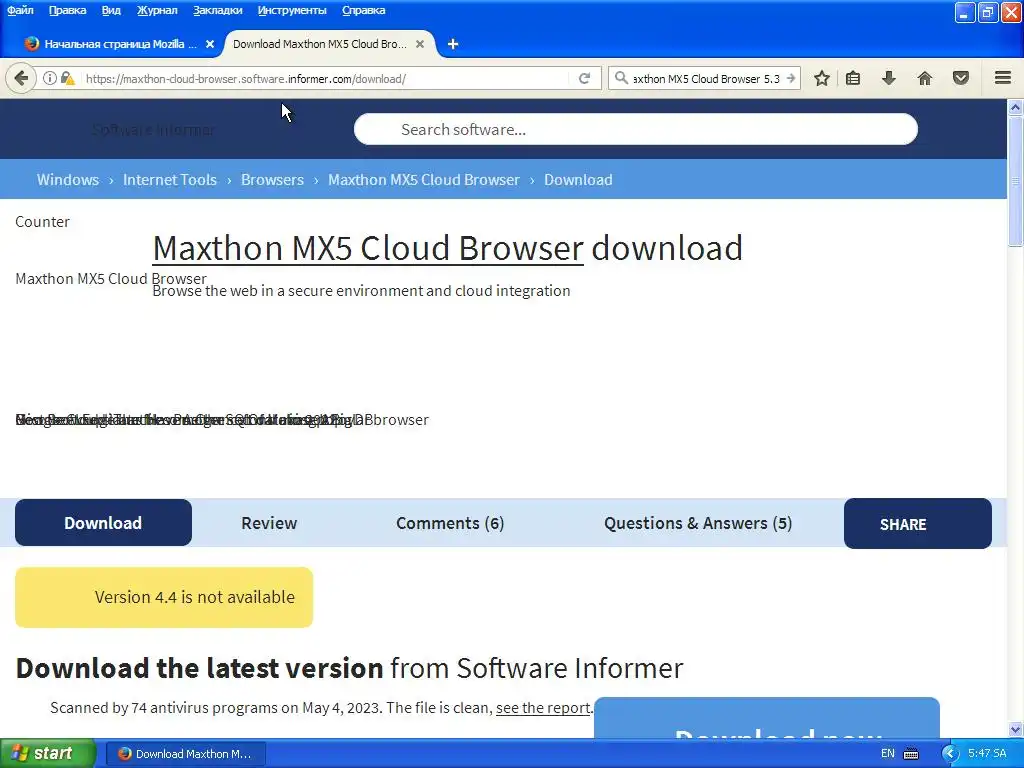This screenshot has width=1024, height=768.
Task: Open Maxthon MX5 Cloud Browser breadcrumb link
Action: click(x=424, y=180)
